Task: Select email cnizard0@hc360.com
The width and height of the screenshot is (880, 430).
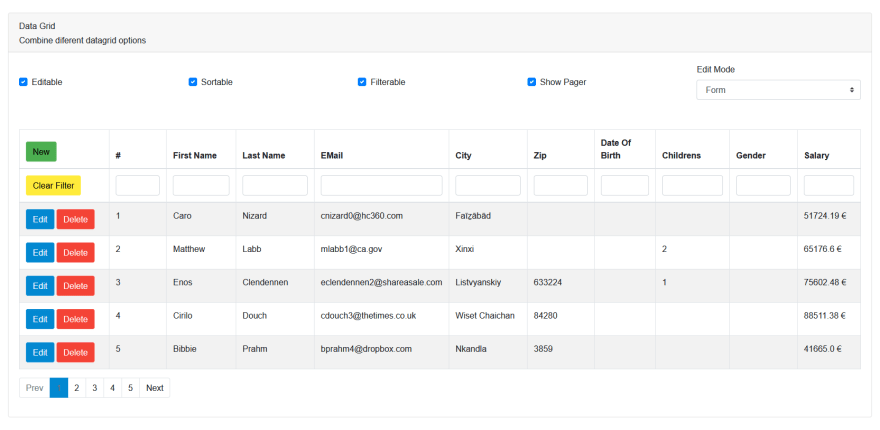Action: click(361, 216)
